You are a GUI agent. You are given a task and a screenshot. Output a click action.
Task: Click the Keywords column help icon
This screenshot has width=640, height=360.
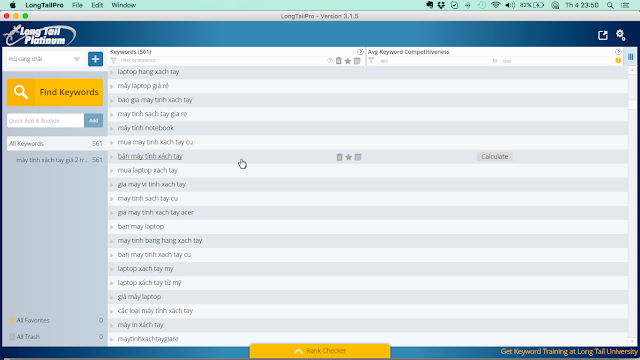(360, 52)
